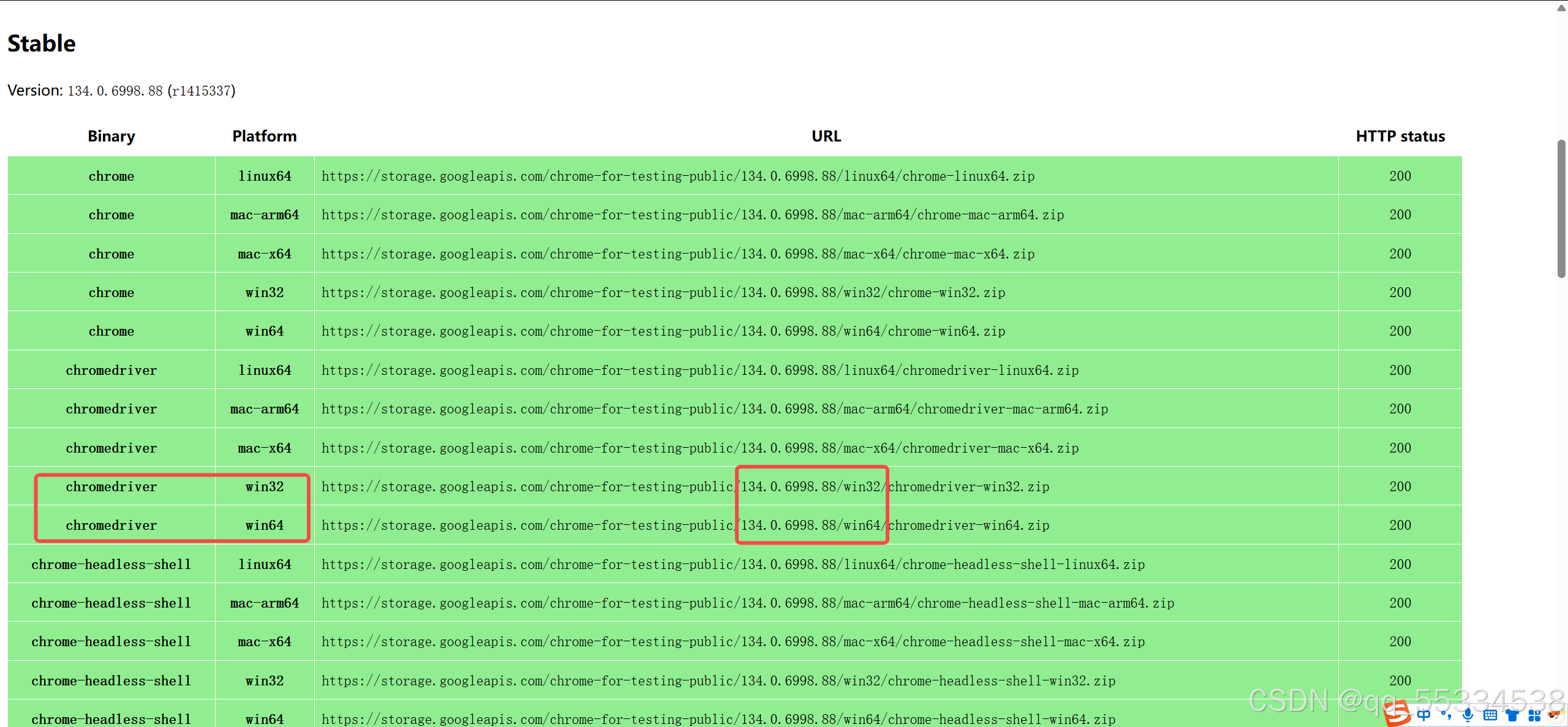Click the chromedriver-mac-arm64.zip URL
Viewport: 1568px width, 727px height.
tap(715, 409)
